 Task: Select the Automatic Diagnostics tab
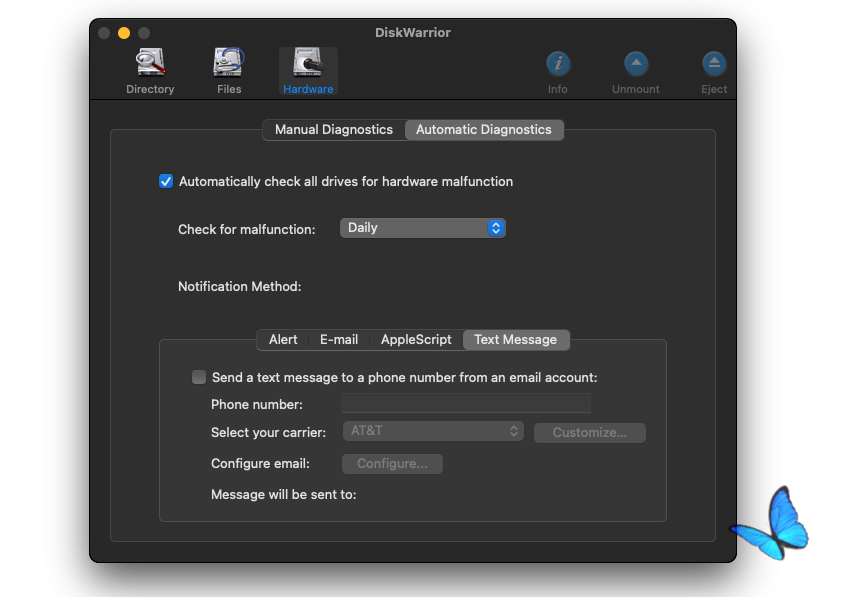484,130
